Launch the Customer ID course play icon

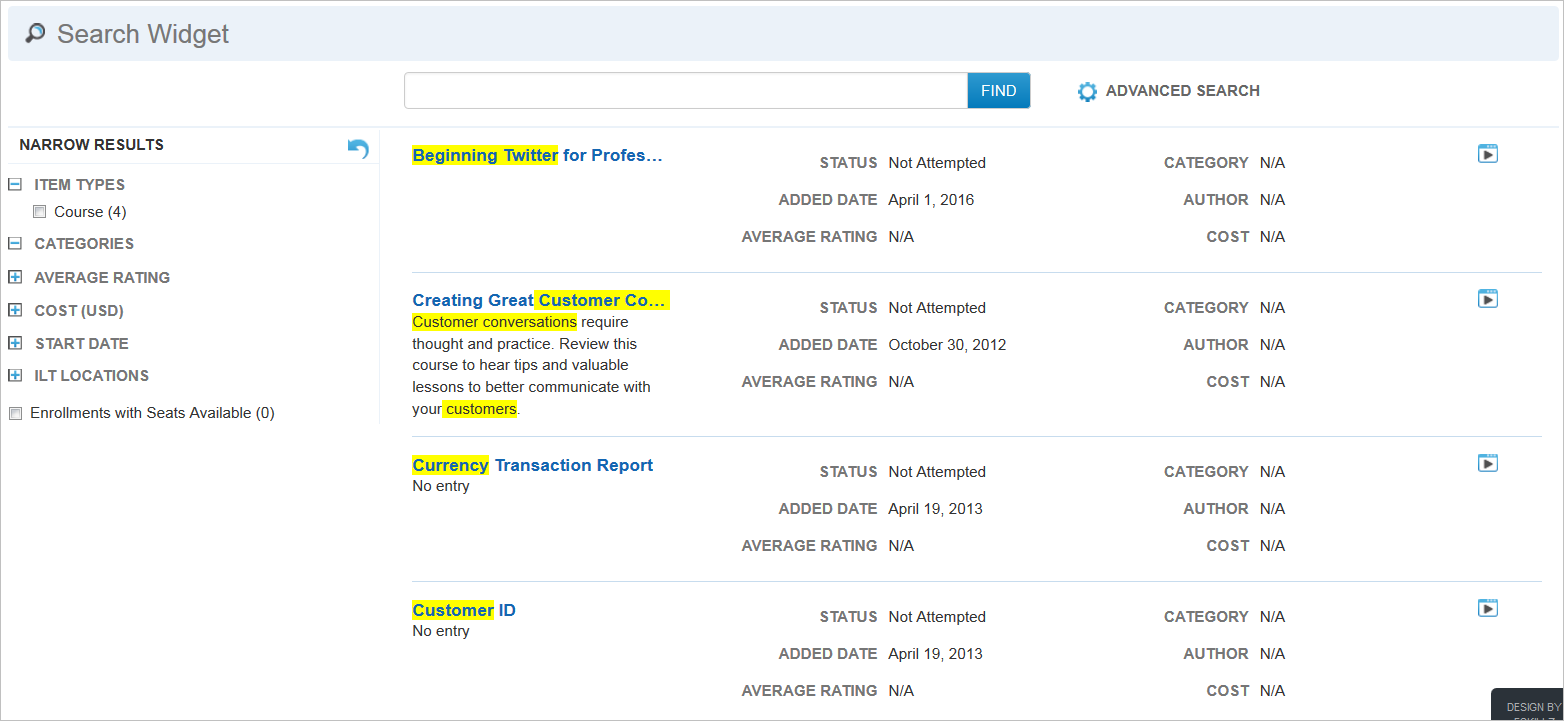1488,608
